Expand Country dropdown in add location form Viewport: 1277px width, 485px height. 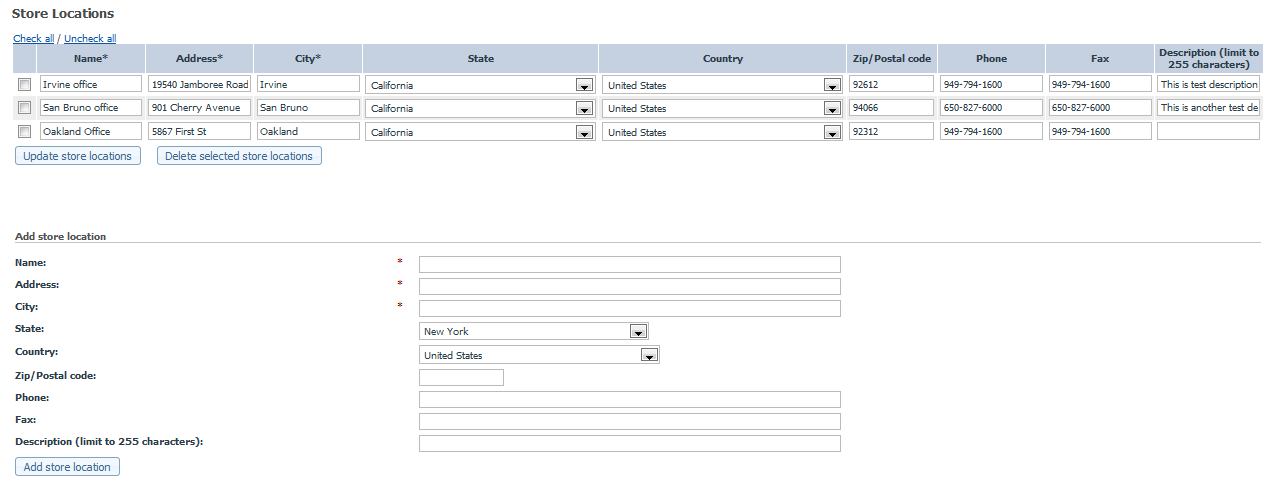coord(649,356)
